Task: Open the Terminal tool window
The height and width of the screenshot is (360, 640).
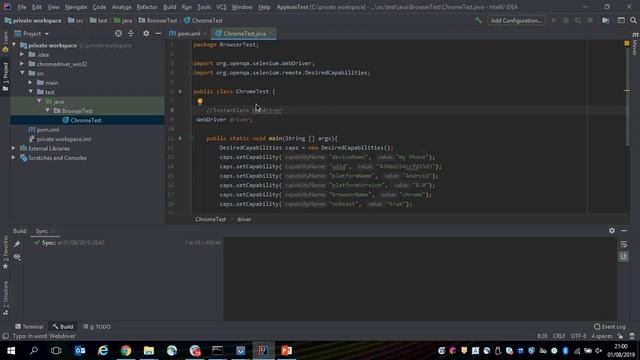Action: (x=29, y=327)
